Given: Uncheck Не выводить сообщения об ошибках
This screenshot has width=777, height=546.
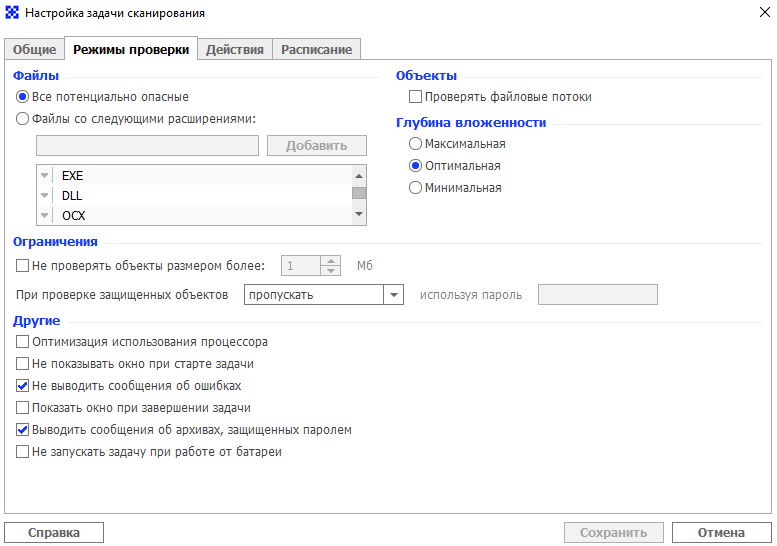Looking at the screenshot, I should (22, 385).
